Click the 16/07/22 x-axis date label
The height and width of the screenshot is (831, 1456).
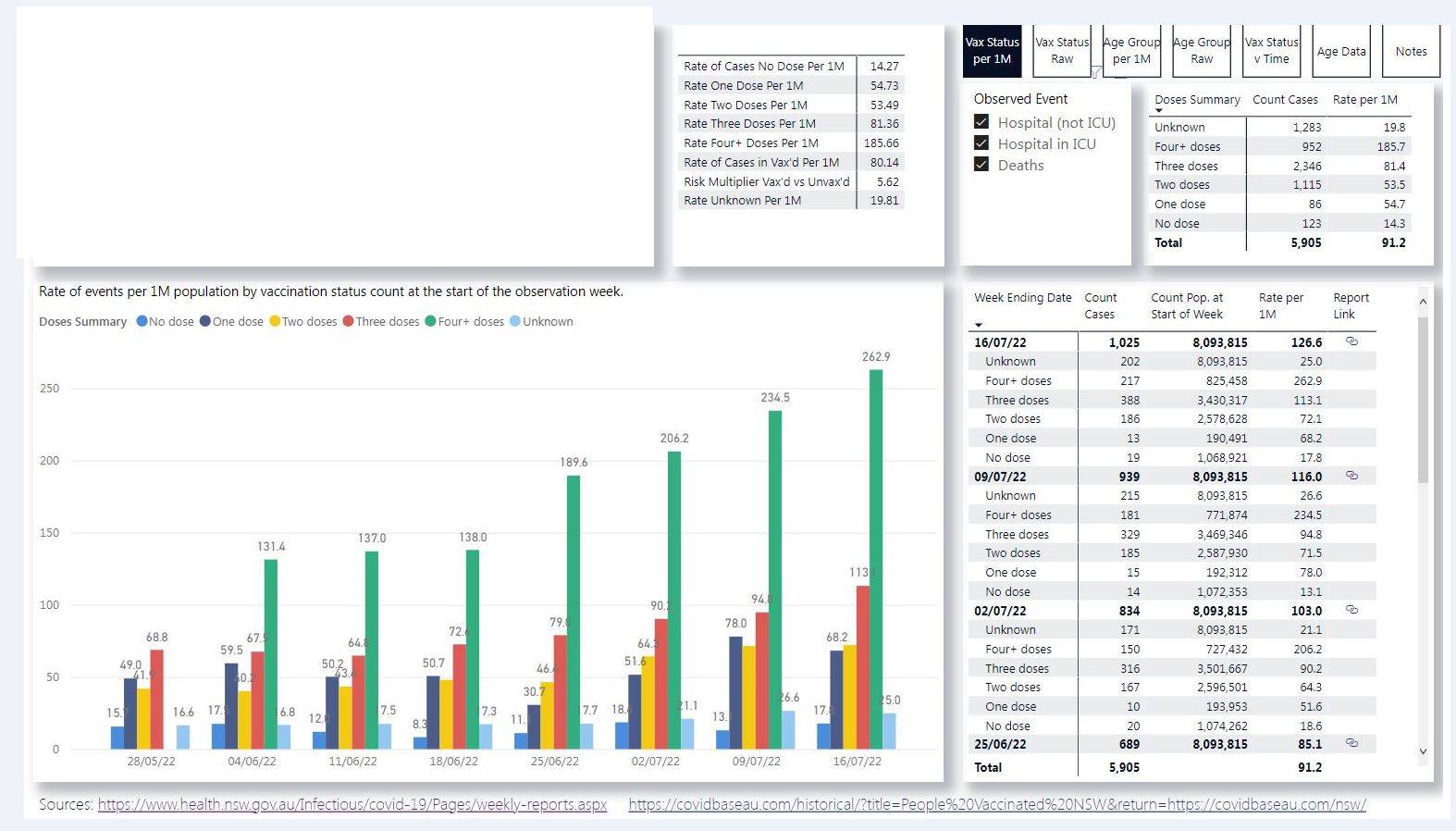pyautogui.click(x=857, y=761)
